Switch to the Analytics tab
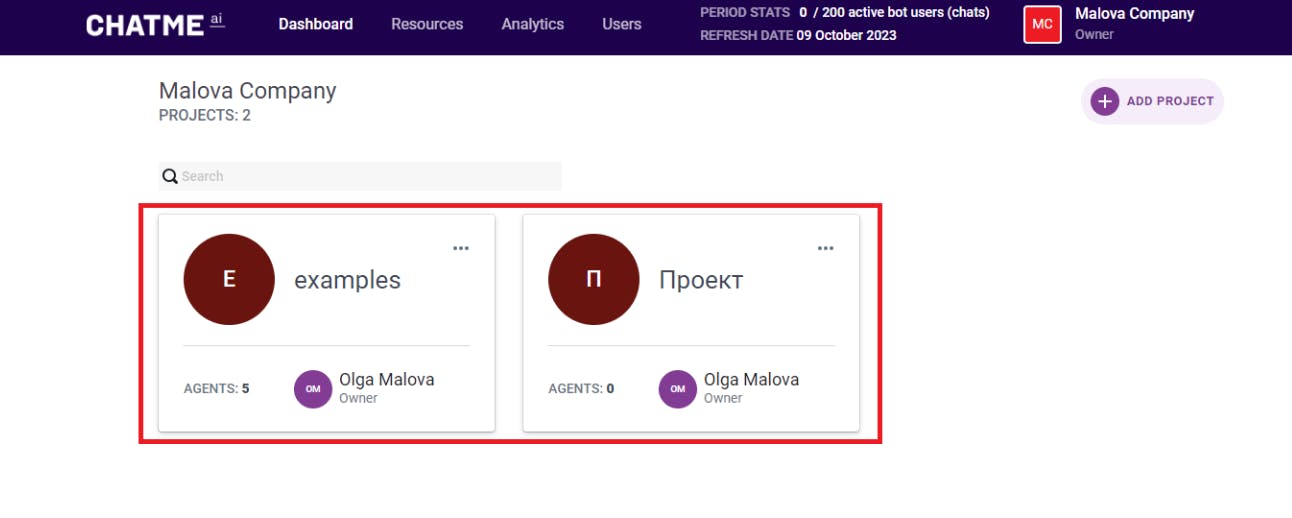This screenshot has width=1292, height=518. (x=533, y=24)
